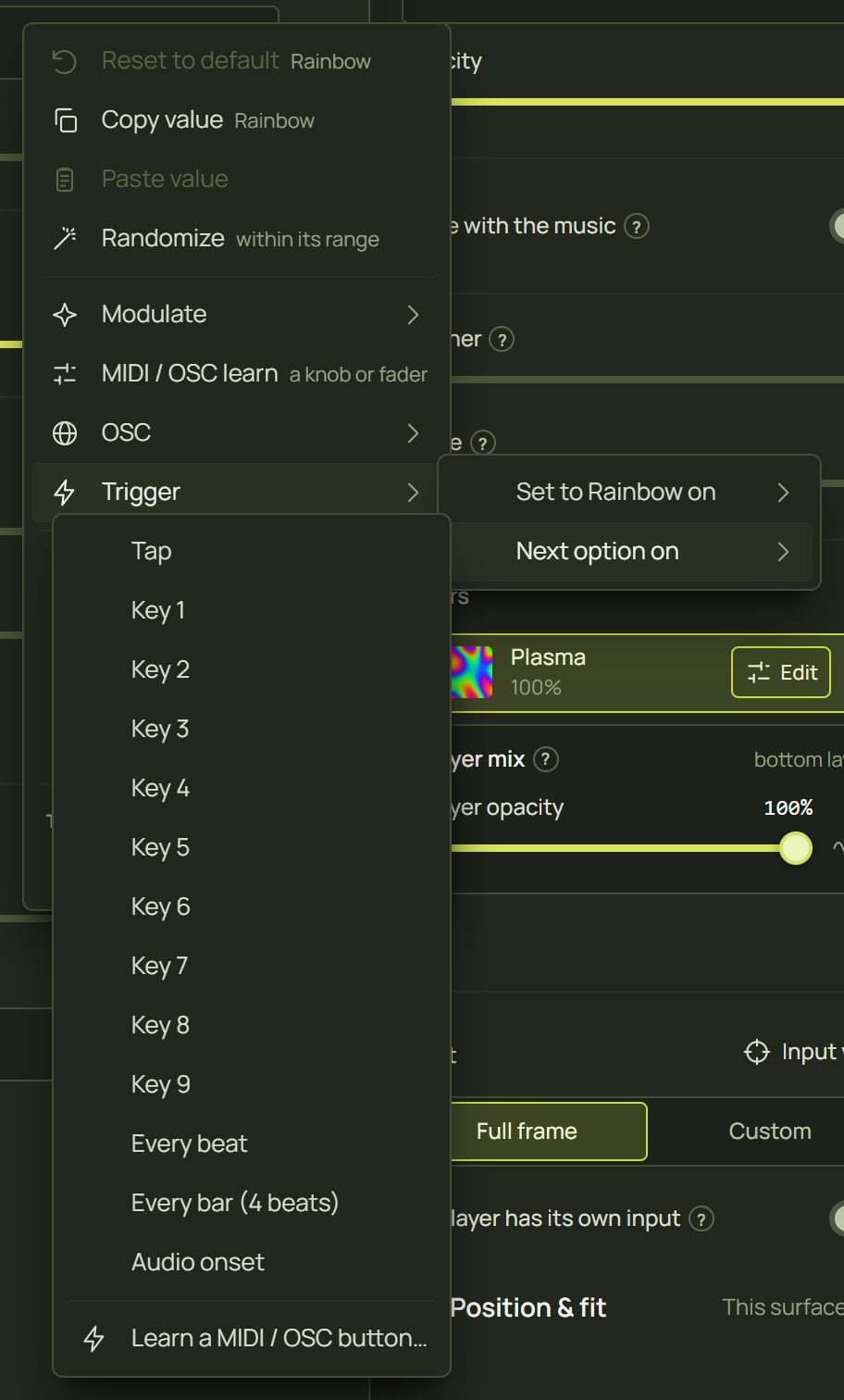The width and height of the screenshot is (844, 1400).
Task: Select Key 6 trigger
Action: coord(252,907)
